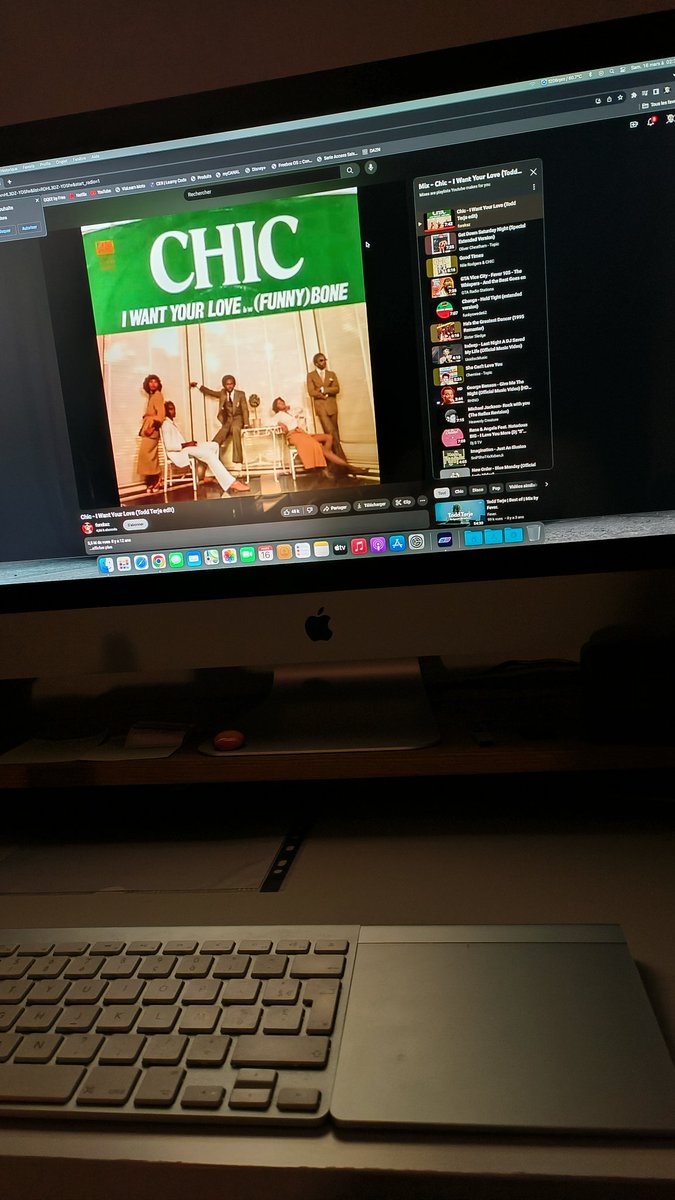This screenshot has width=675, height=1200.
Task: Open FaceTime in the Dock
Action: 247,556
